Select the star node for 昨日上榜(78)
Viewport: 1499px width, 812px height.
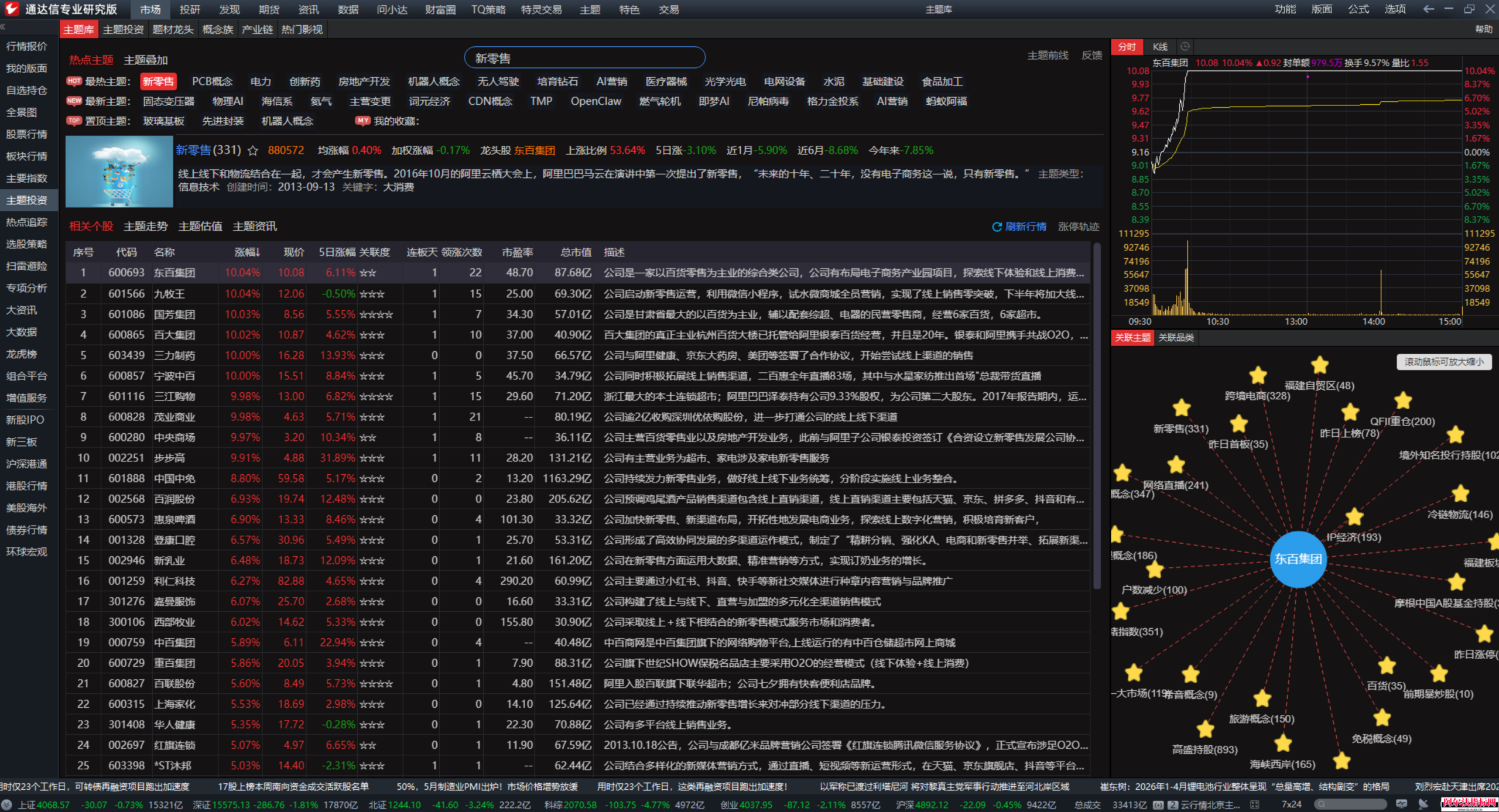(x=1350, y=412)
